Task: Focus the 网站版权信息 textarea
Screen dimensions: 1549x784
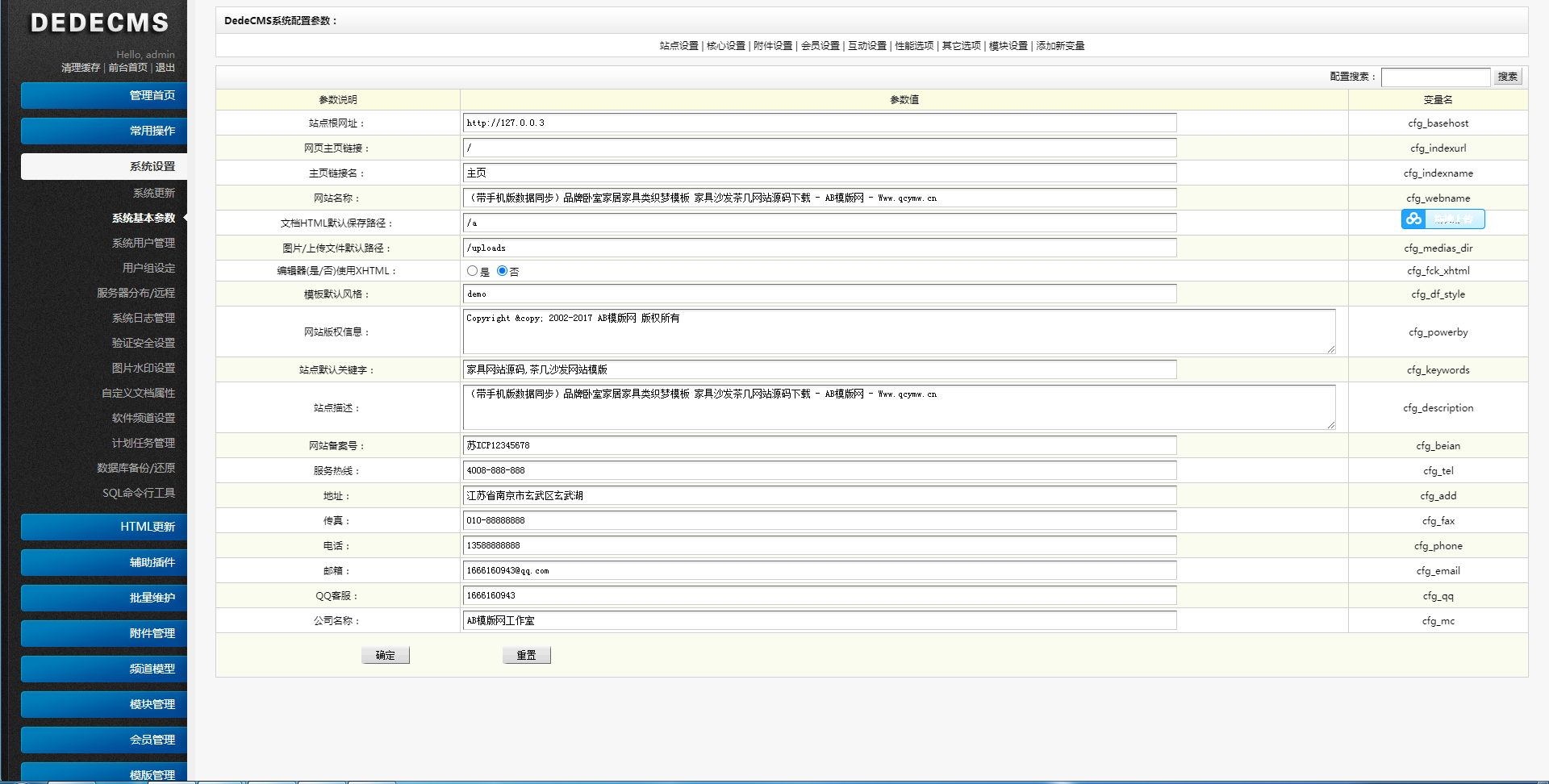Action: coord(900,332)
